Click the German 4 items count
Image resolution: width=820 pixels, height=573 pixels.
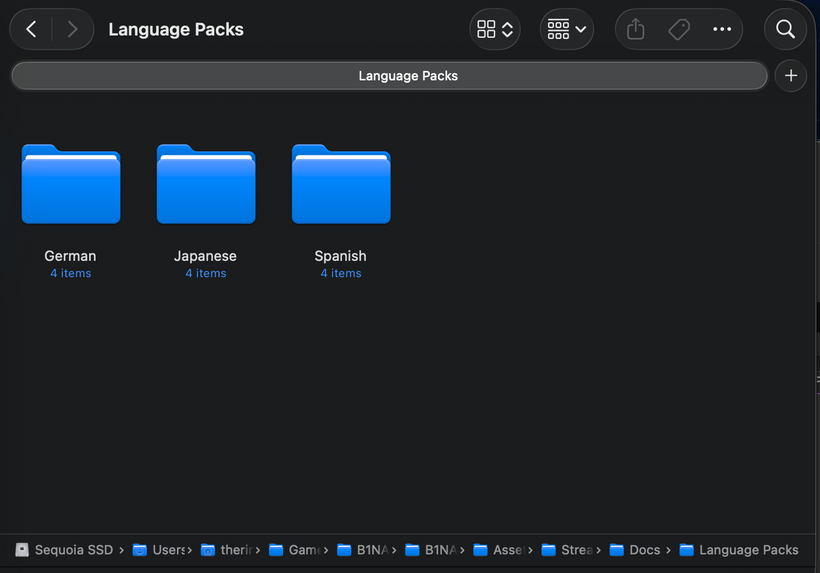[71, 274]
